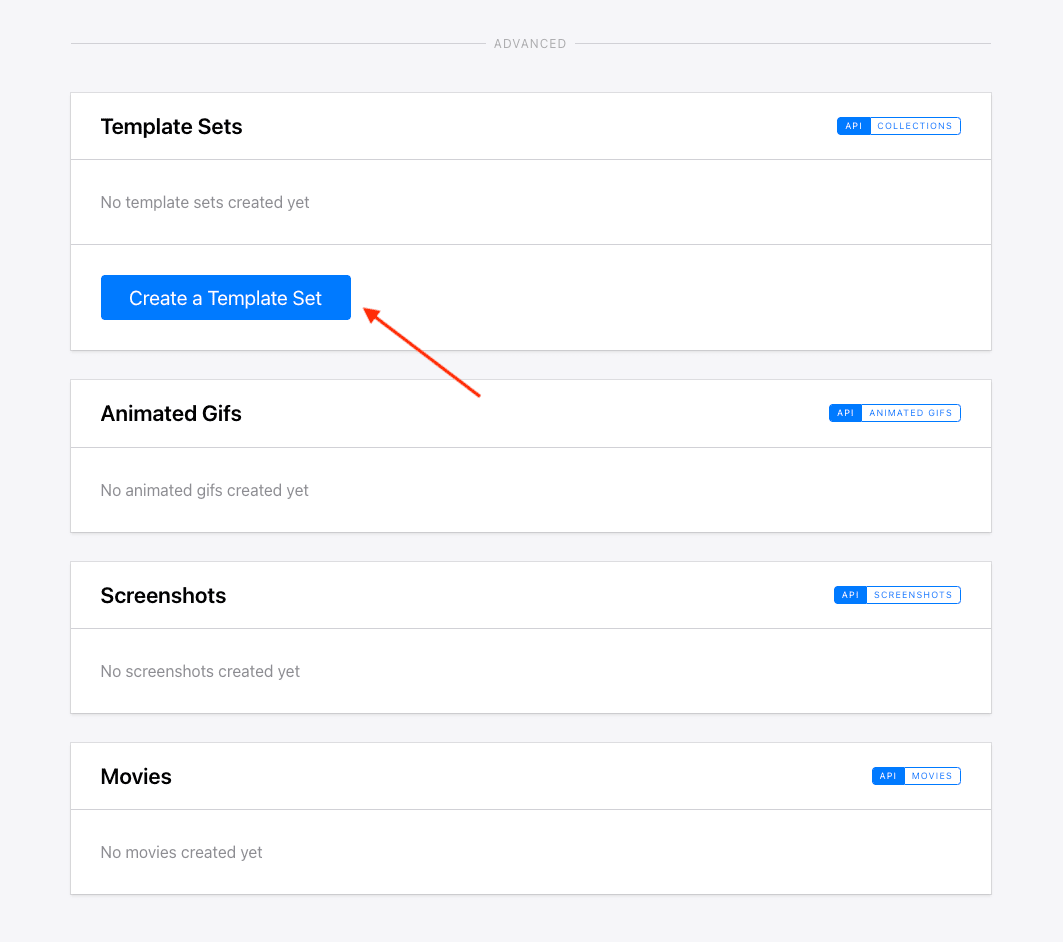Click the Movies section heading

[x=135, y=775]
